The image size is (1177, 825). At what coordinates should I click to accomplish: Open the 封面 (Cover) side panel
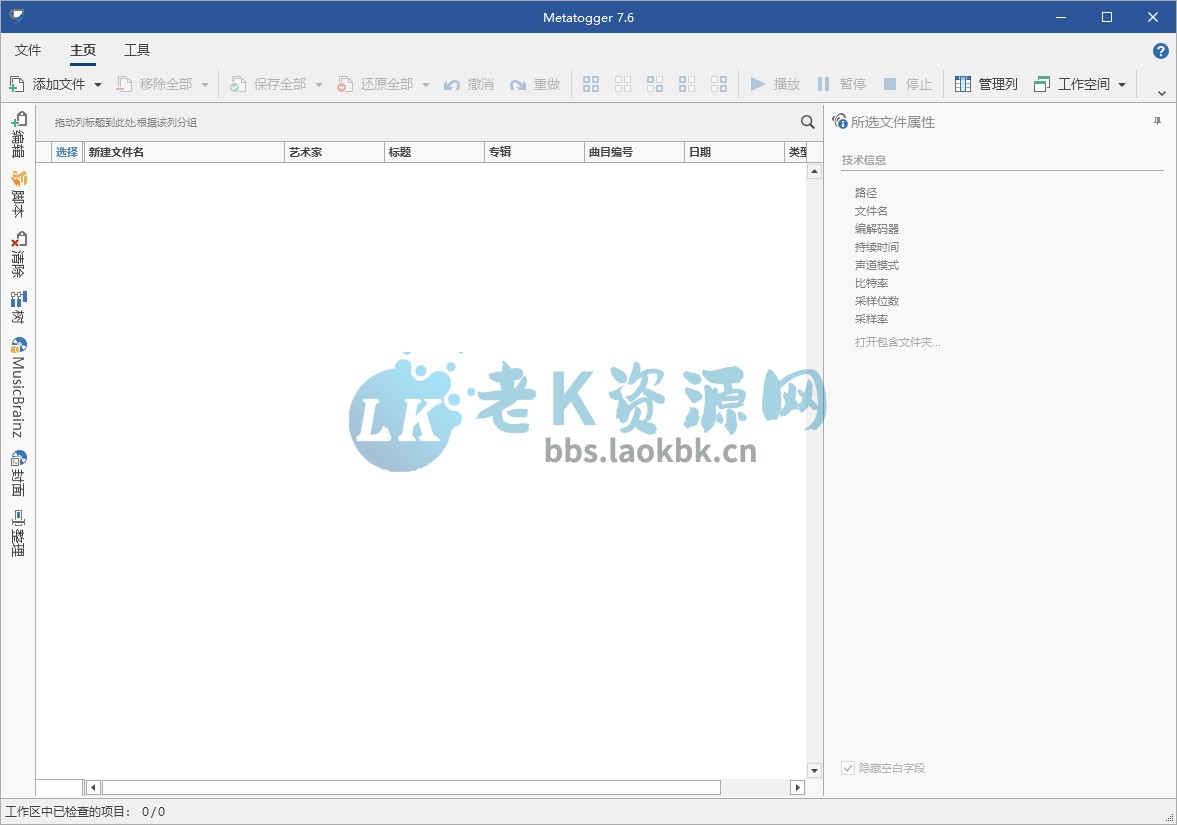click(18, 473)
